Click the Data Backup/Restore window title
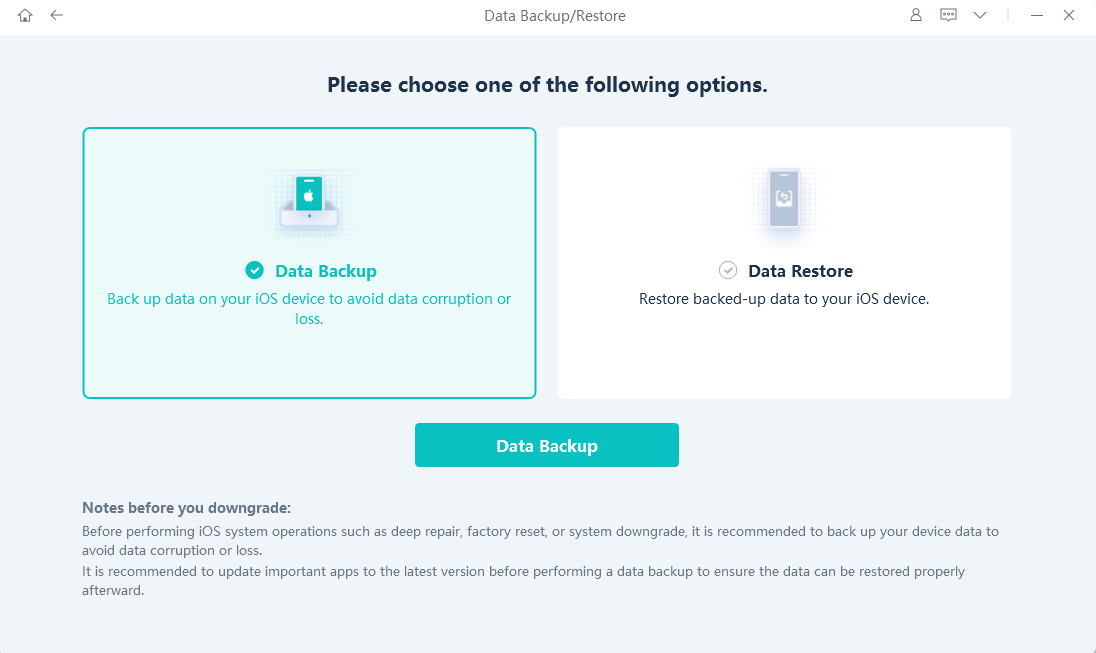Screen dimensions: 1096x653 pos(555,15)
